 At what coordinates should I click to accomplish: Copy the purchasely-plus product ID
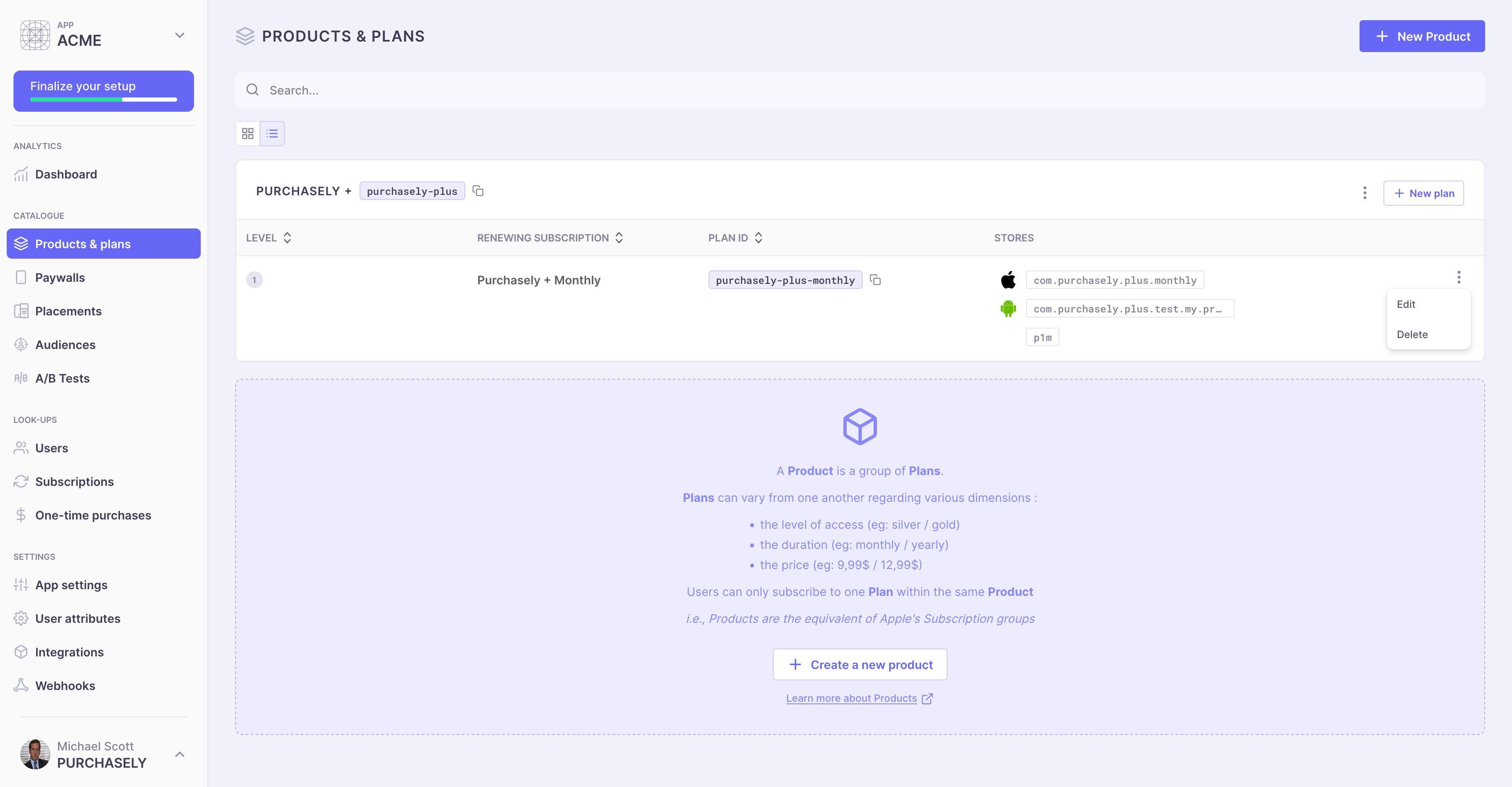(x=478, y=192)
